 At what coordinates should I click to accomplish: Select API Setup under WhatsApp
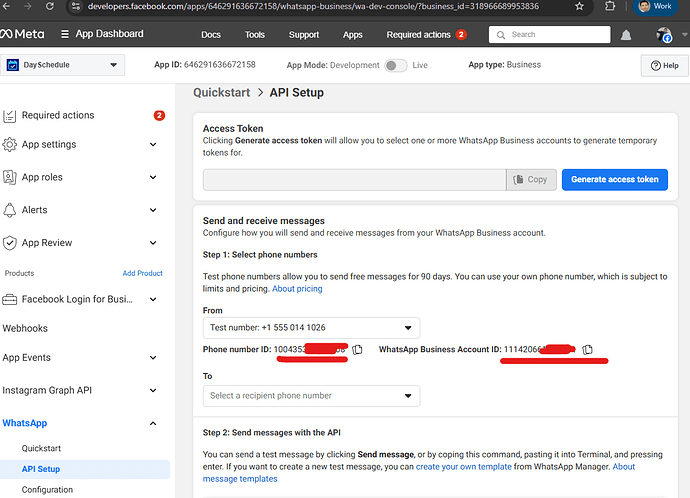tap(85, 469)
